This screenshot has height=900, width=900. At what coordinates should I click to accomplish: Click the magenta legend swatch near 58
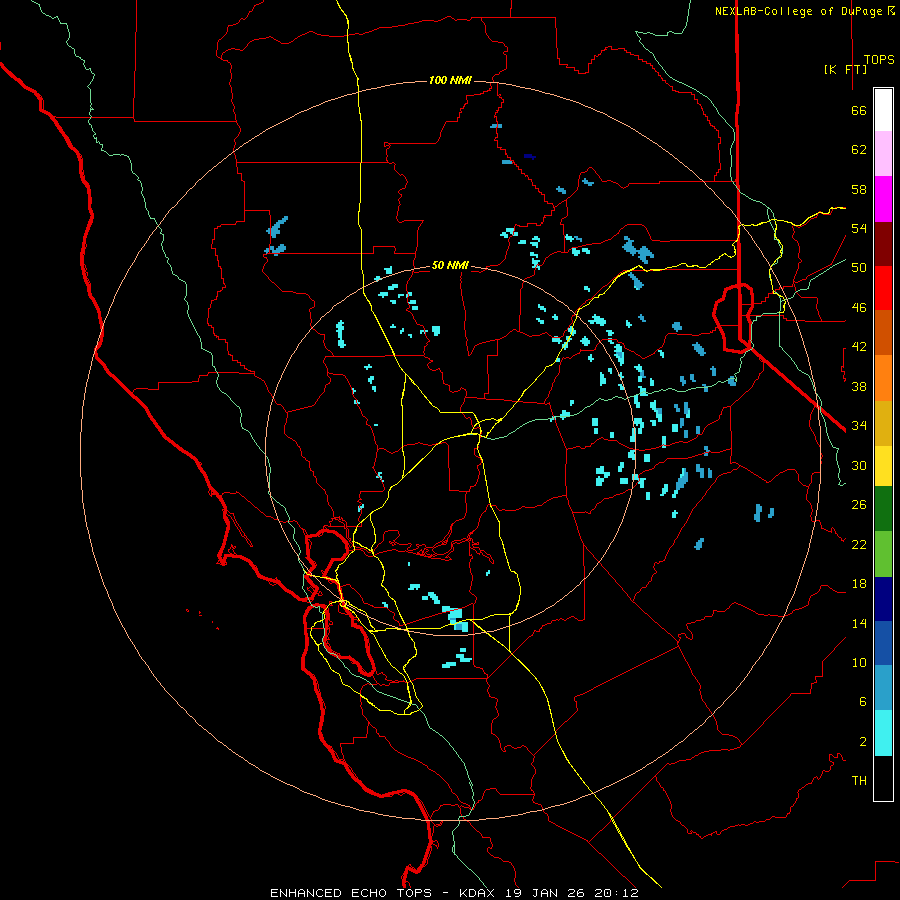click(x=883, y=199)
